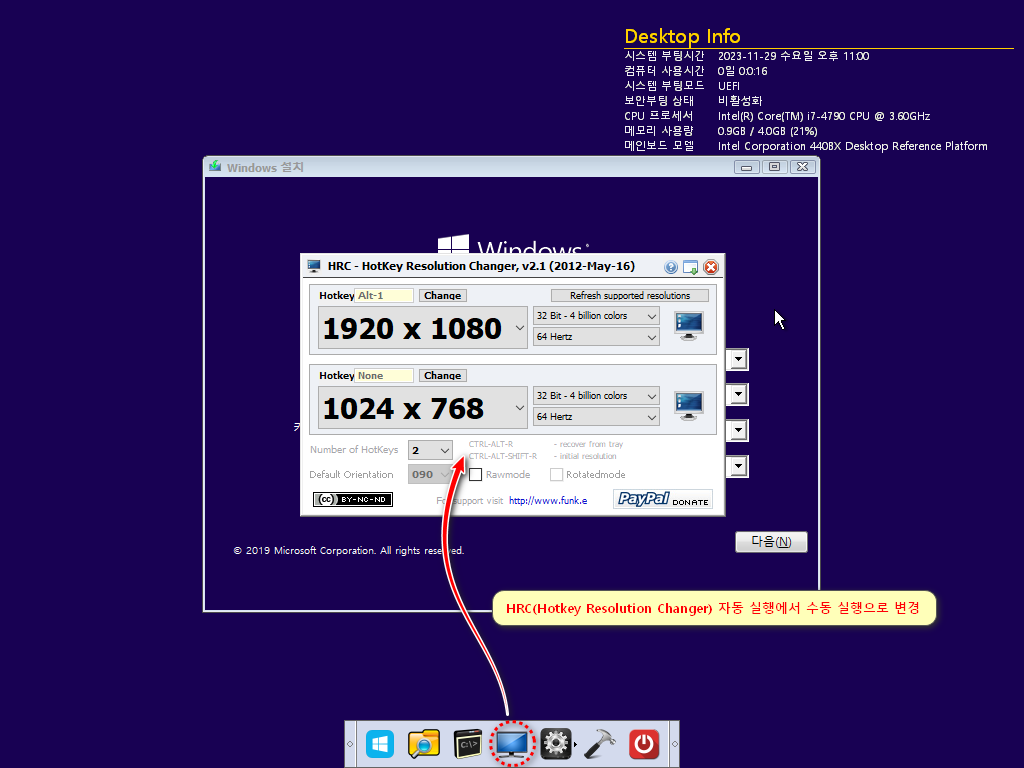
Task: Launch the file explorer dock icon
Action: tap(424, 744)
